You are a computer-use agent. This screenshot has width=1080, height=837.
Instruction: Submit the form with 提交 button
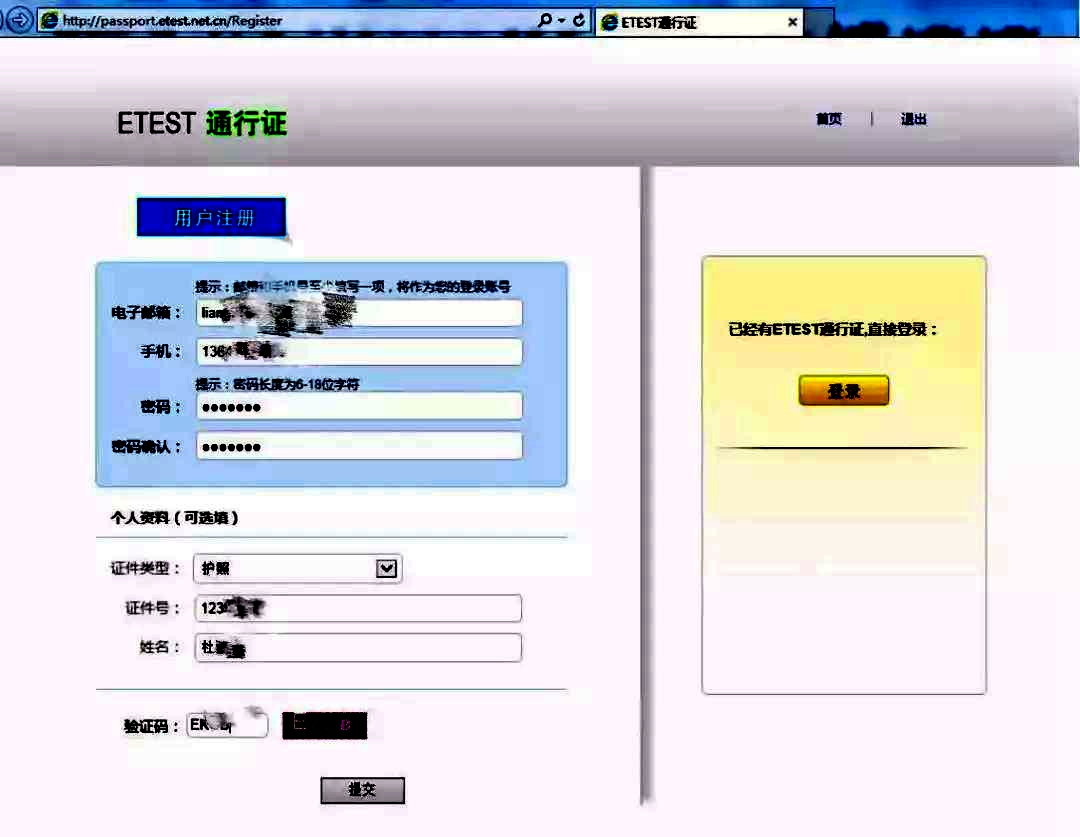[x=362, y=790]
